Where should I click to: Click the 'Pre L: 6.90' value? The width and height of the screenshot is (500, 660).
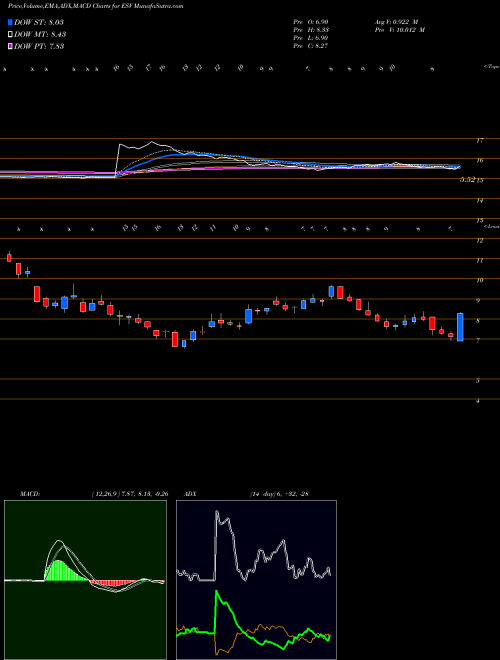point(311,38)
